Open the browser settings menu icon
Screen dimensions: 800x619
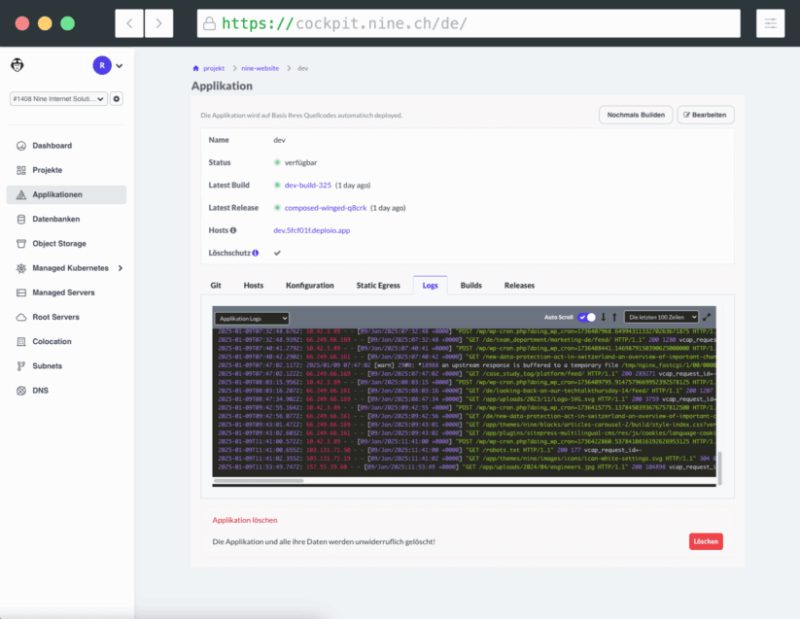770,23
